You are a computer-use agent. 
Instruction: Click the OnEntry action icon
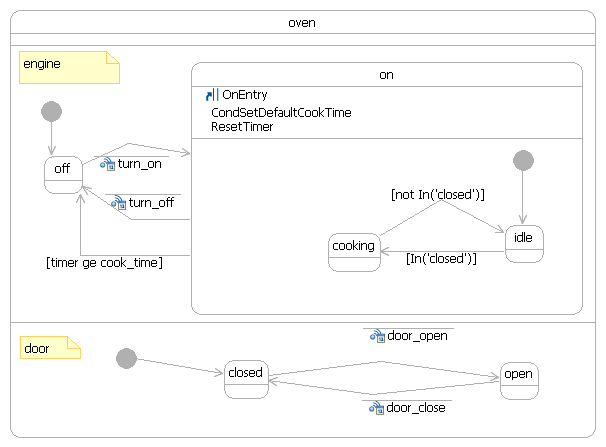[211, 95]
